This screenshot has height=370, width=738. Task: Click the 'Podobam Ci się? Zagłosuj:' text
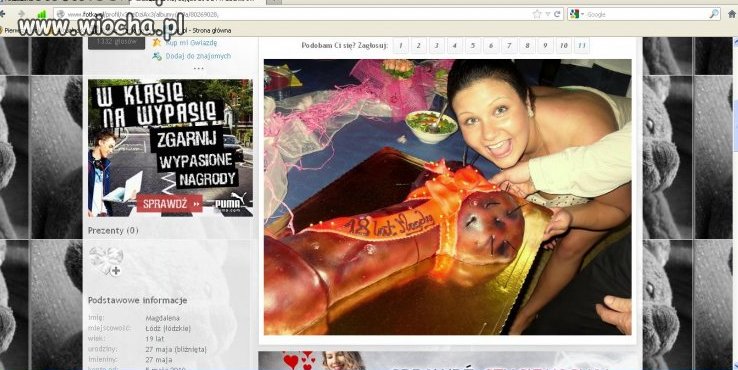point(345,46)
